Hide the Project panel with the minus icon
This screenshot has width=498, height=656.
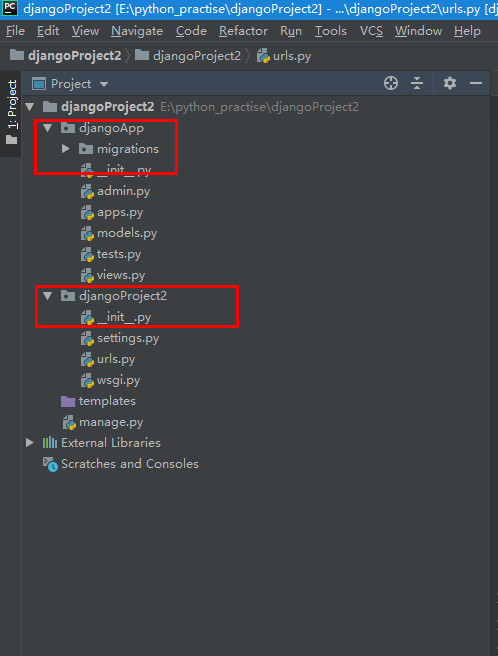click(x=476, y=83)
